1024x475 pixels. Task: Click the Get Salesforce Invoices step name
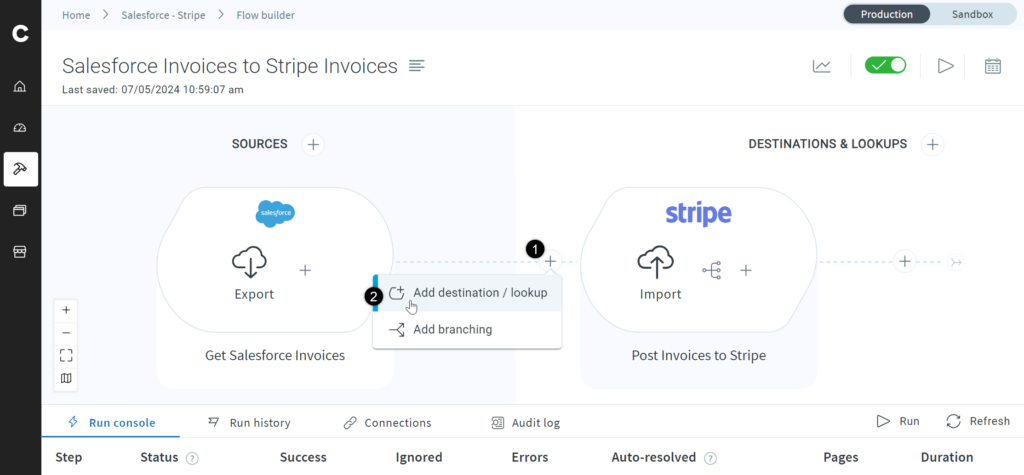[x=275, y=355]
